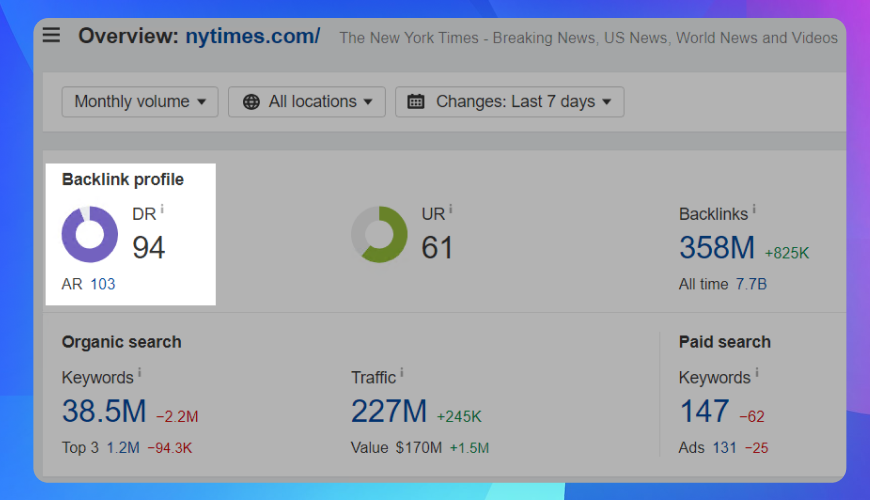
Task: Open the hamburger menu icon
Action: 51,35
